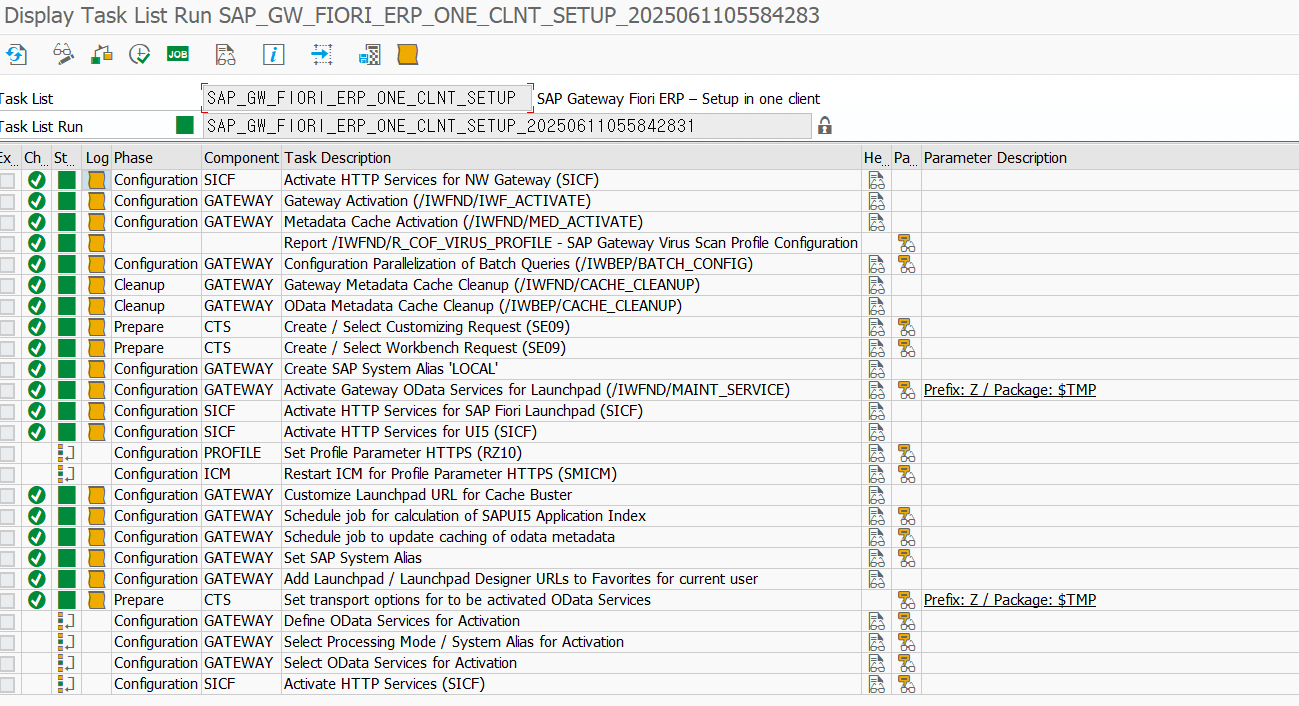Click green status square for OData Metadata Cache Cleanup
This screenshot has width=1299, height=706.
(67, 306)
